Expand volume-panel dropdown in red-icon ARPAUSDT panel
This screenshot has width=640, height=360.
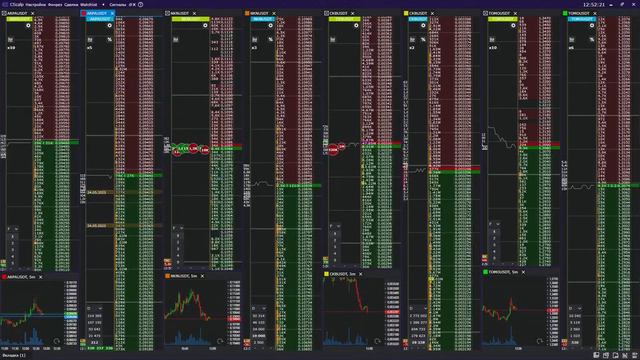pos(100,308)
